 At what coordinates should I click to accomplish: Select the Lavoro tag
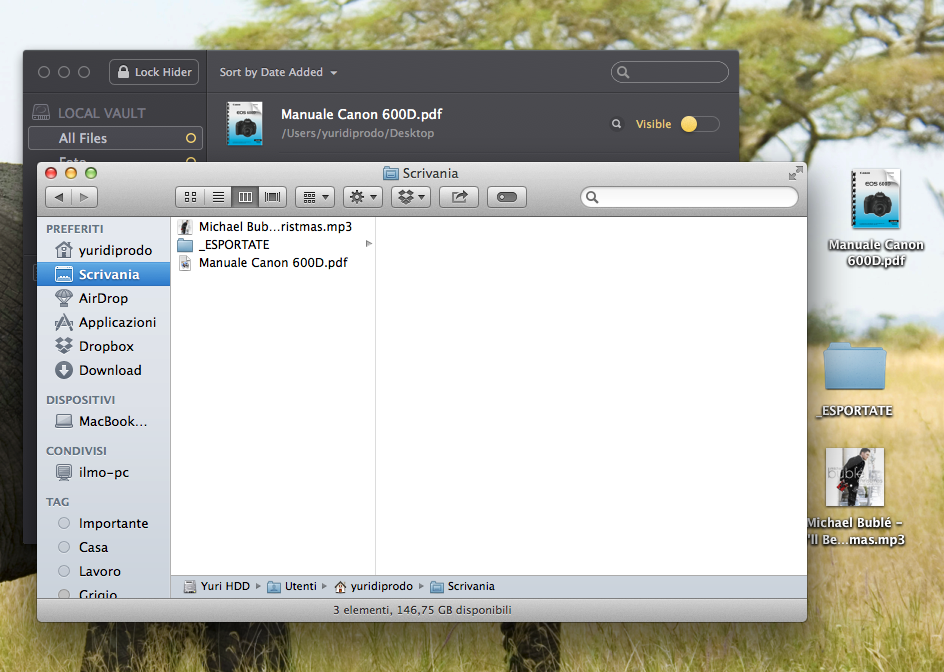tap(104, 571)
